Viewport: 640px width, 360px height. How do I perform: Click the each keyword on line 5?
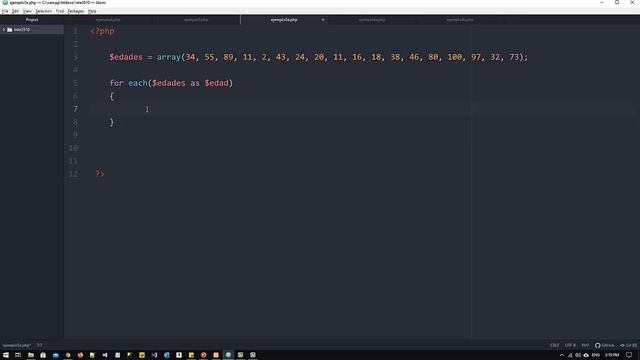tap(138, 83)
